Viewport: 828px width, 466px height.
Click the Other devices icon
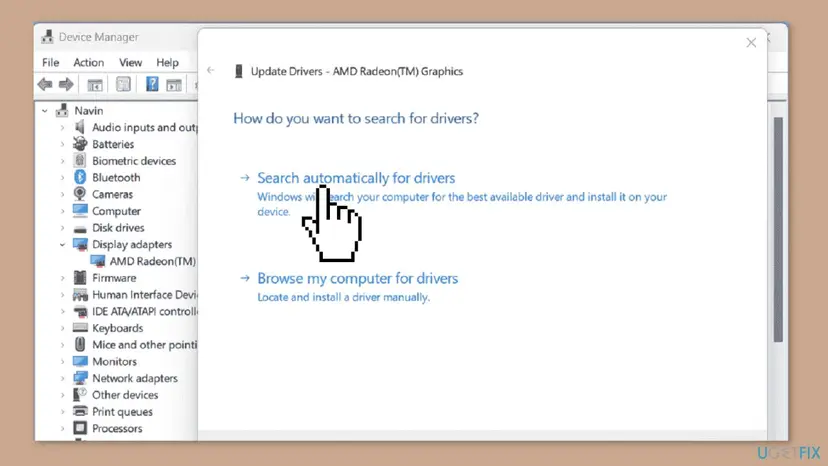(x=80, y=395)
